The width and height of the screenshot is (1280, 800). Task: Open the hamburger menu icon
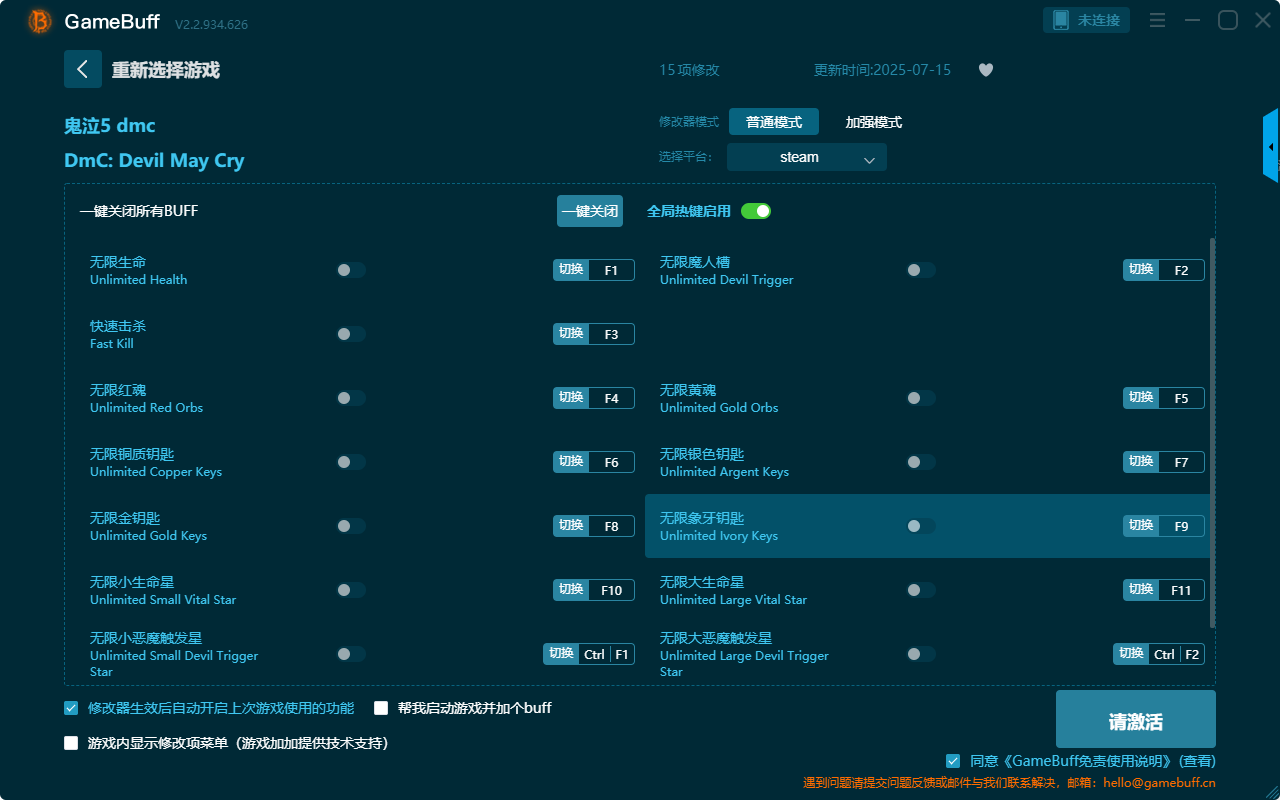tap(1157, 21)
